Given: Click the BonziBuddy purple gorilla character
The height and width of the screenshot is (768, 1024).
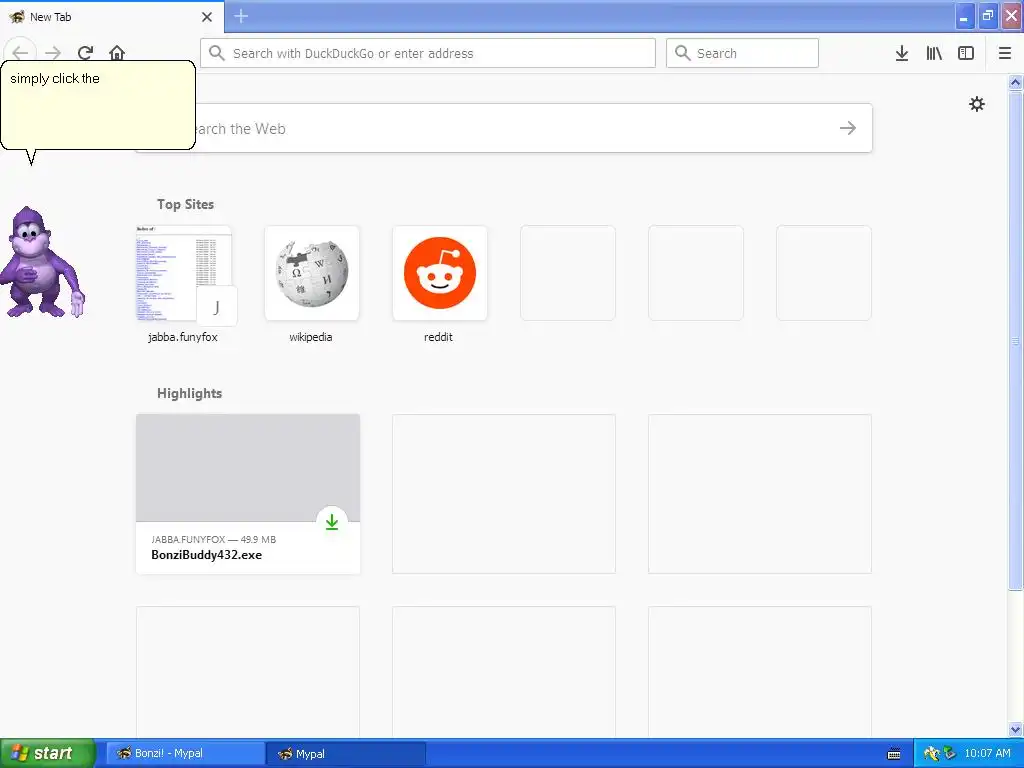Looking at the screenshot, I should click(x=42, y=262).
